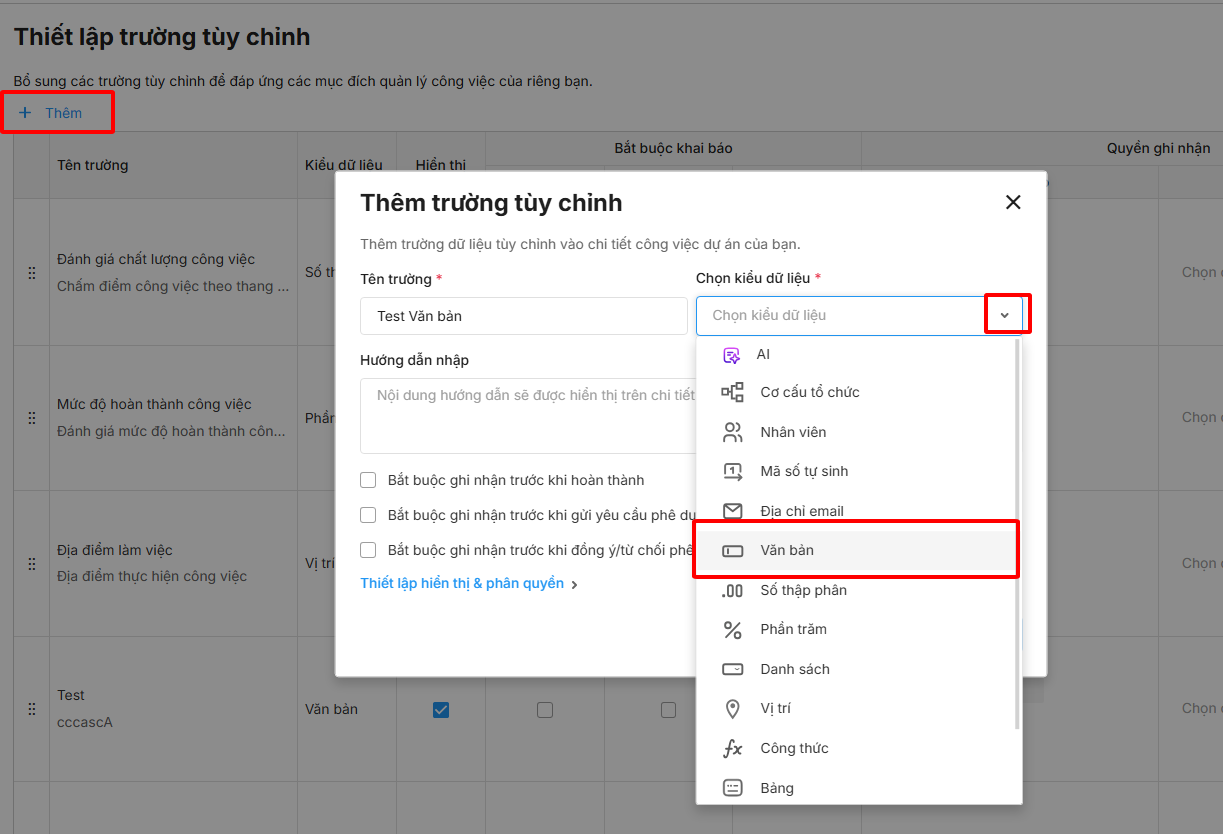The height and width of the screenshot is (834, 1223).
Task: Click the AI data type icon
Action: [732, 355]
